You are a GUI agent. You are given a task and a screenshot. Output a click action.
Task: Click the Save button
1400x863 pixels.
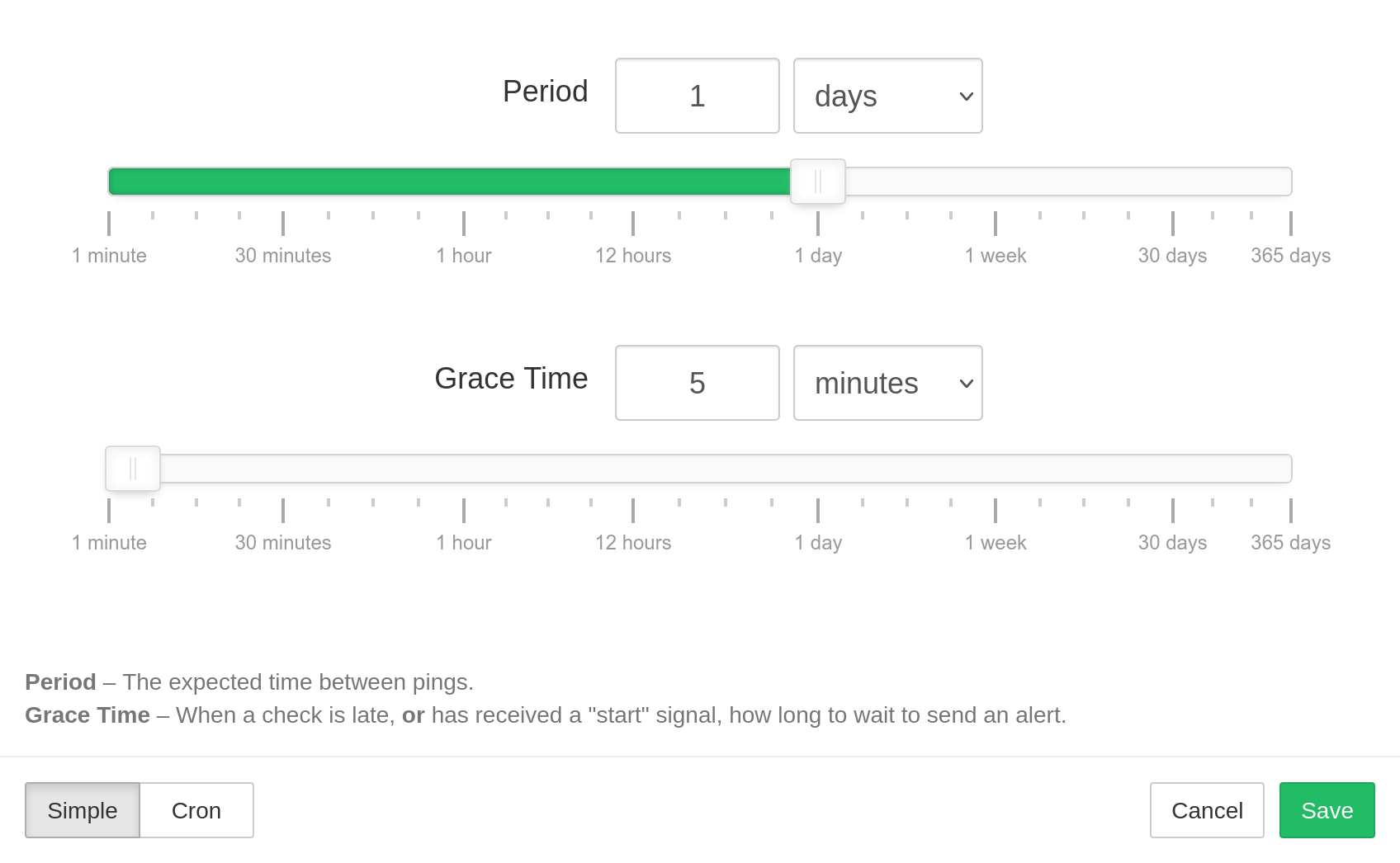point(1327,810)
